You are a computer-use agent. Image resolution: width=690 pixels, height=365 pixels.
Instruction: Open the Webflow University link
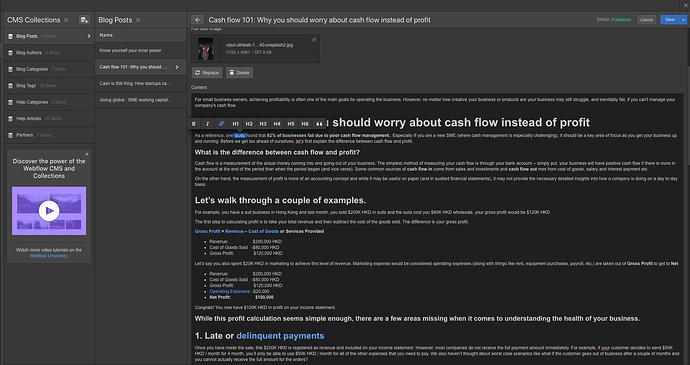pos(48,256)
